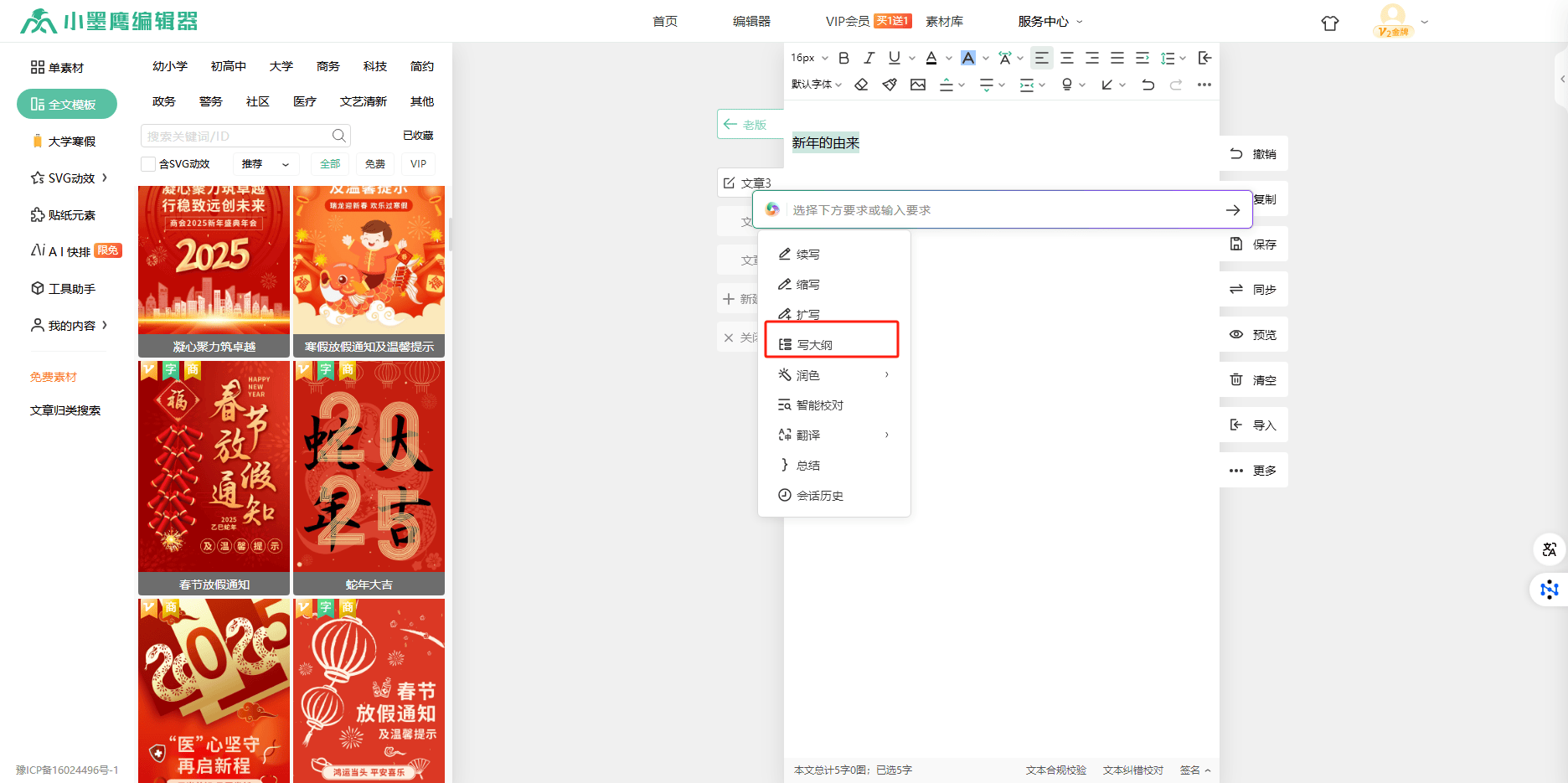Enable the 含SVG动效 checkbox

click(148, 164)
